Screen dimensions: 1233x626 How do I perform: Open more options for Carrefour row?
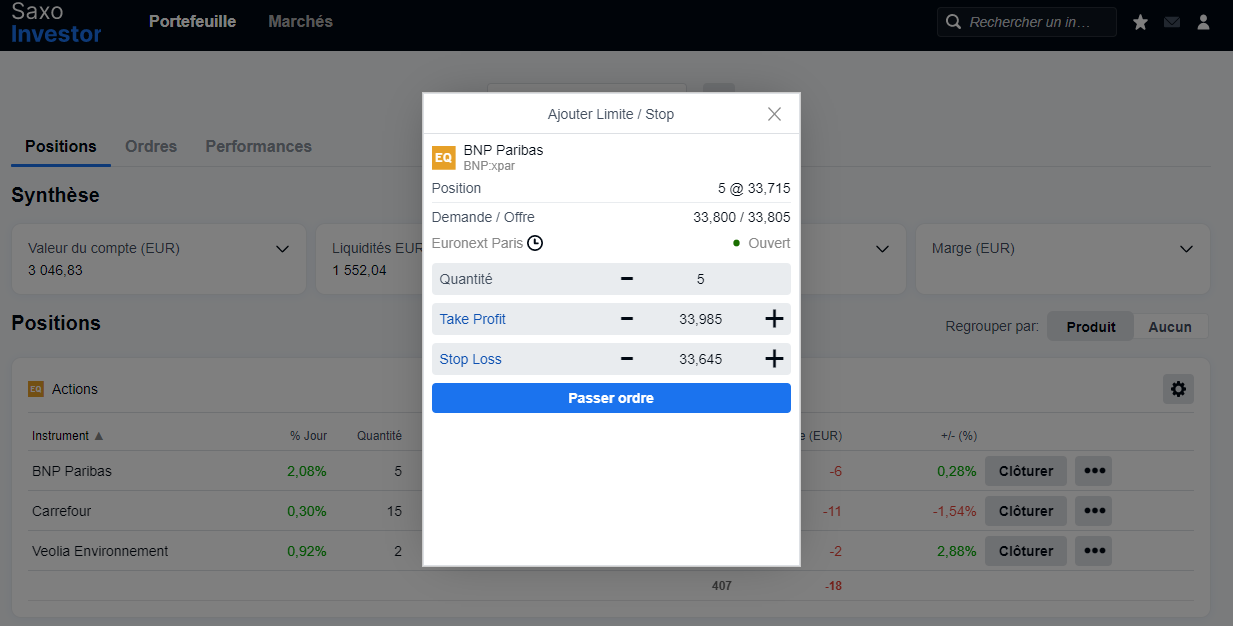tap(1095, 511)
